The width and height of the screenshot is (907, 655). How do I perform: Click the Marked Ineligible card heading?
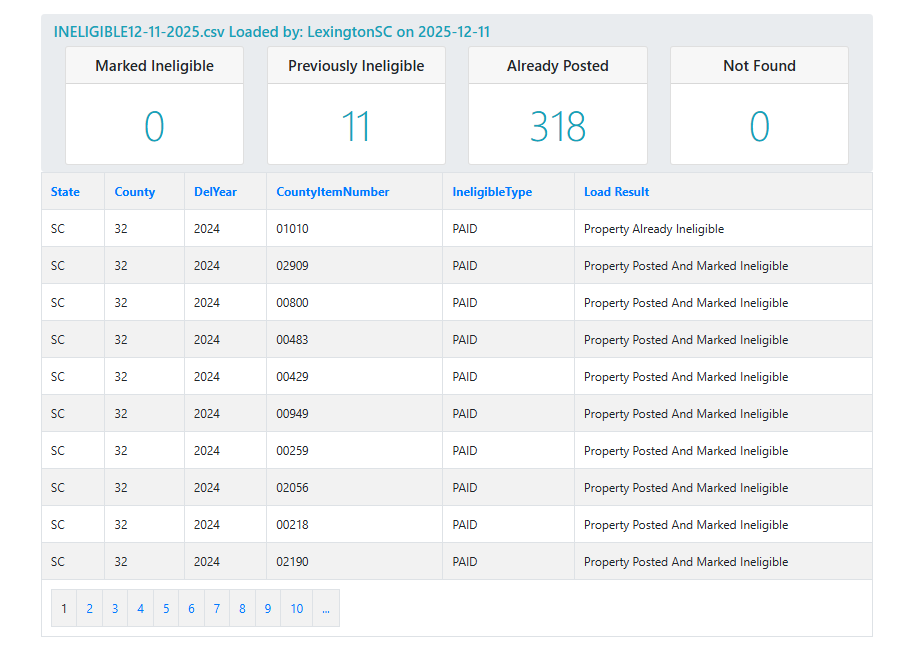click(154, 66)
